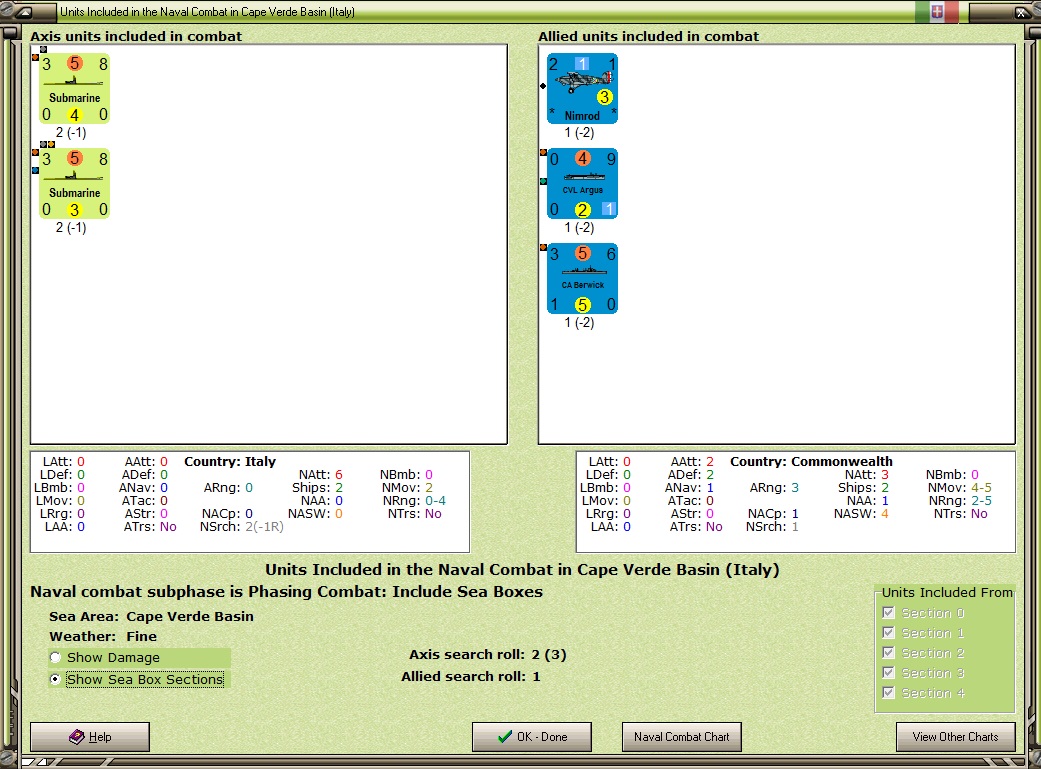Click the book icon on Help button
Viewport: 1041px width, 769px height.
(77, 736)
